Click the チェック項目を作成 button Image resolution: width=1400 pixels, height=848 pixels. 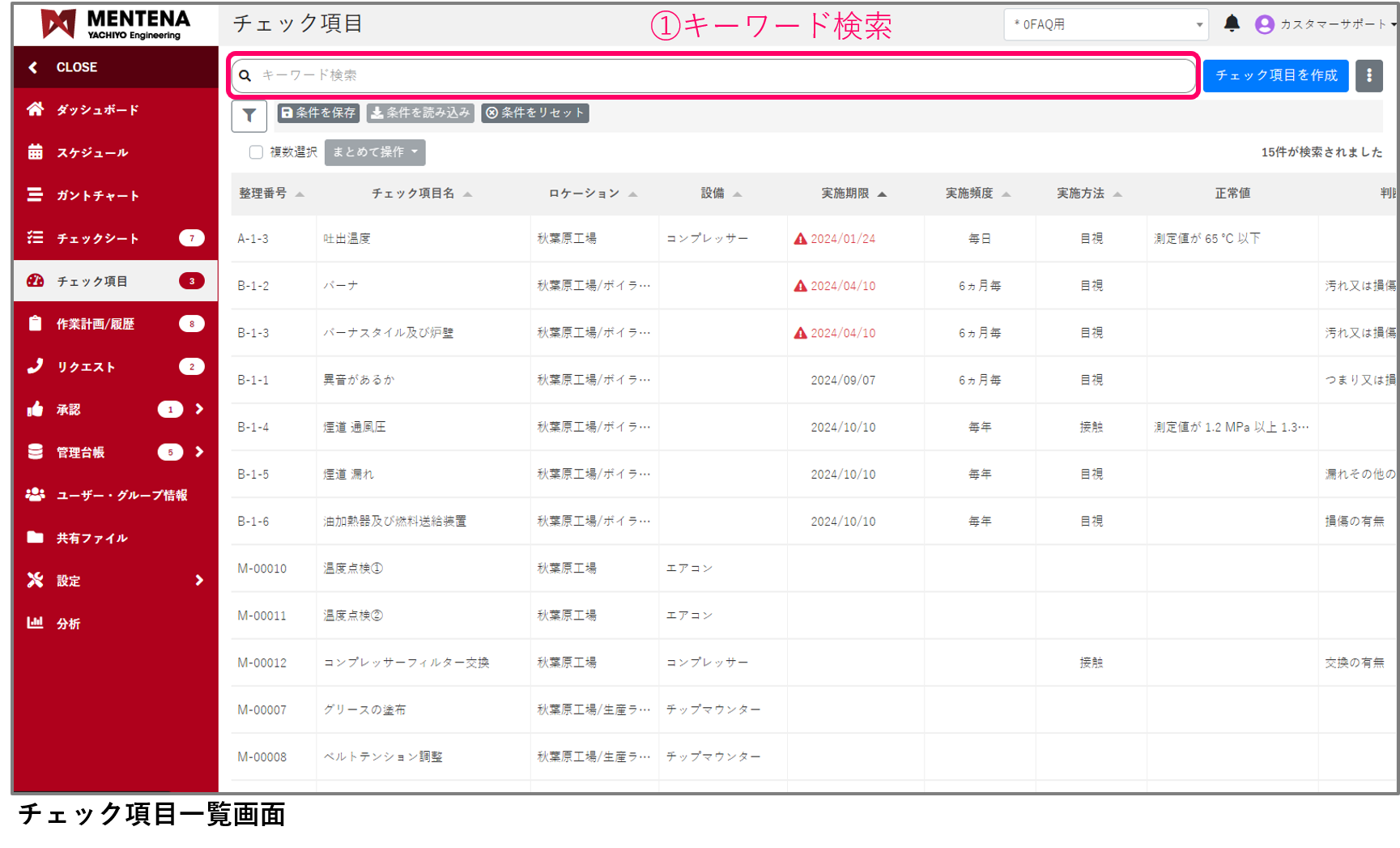[x=1275, y=75]
